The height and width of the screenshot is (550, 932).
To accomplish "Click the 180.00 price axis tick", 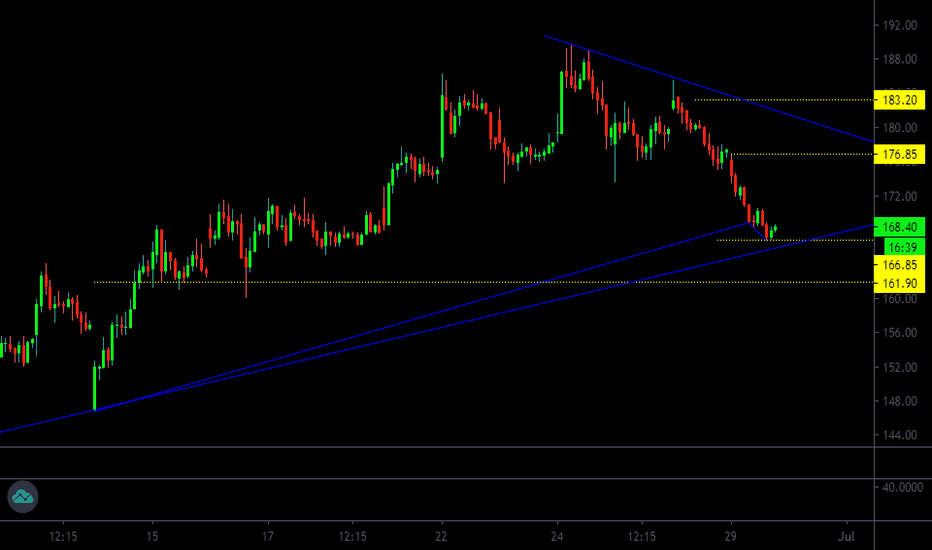I will pyautogui.click(x=900, y=128).
